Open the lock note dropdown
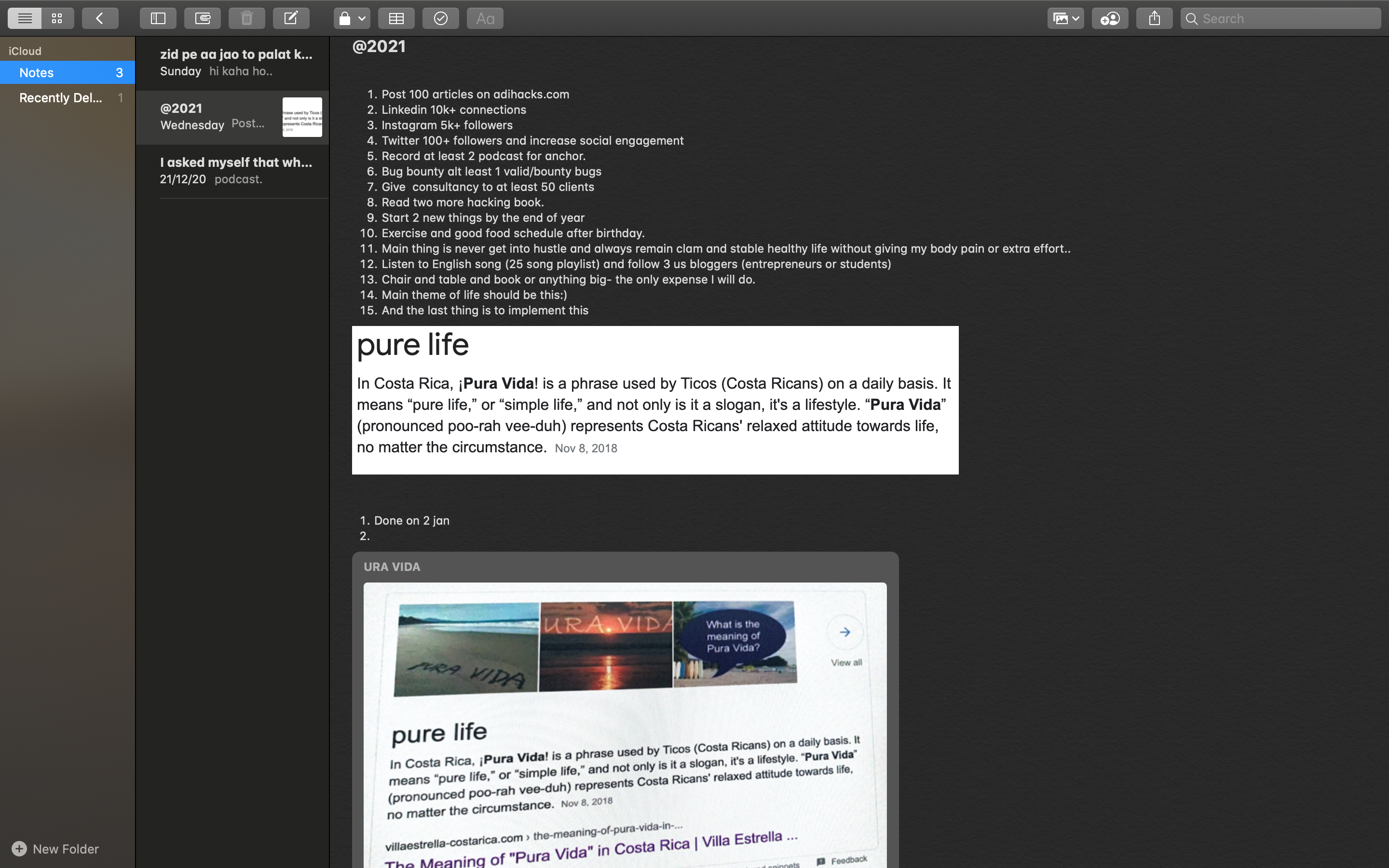This screenshot has height=868, width=1389. click(351, 18)
